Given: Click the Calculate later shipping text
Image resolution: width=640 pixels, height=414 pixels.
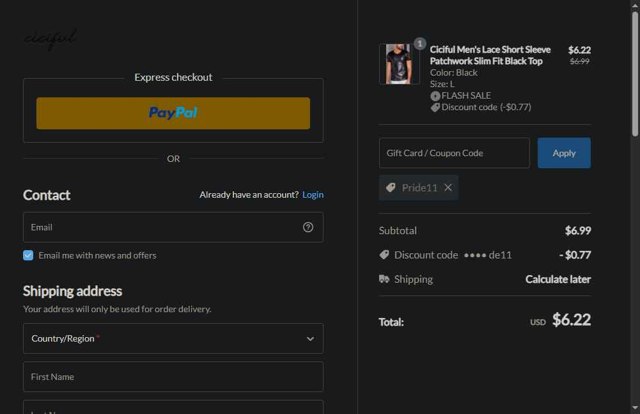Looking at the screenshot, I should 558,279.
